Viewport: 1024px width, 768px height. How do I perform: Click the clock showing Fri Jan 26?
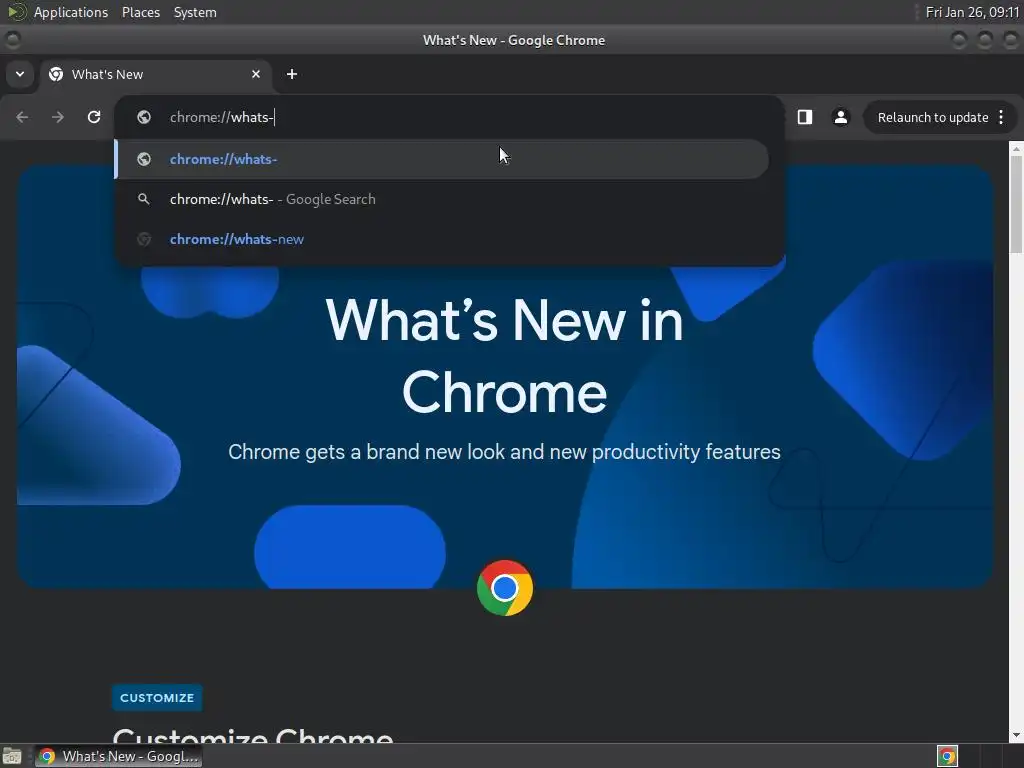(972, 12)
